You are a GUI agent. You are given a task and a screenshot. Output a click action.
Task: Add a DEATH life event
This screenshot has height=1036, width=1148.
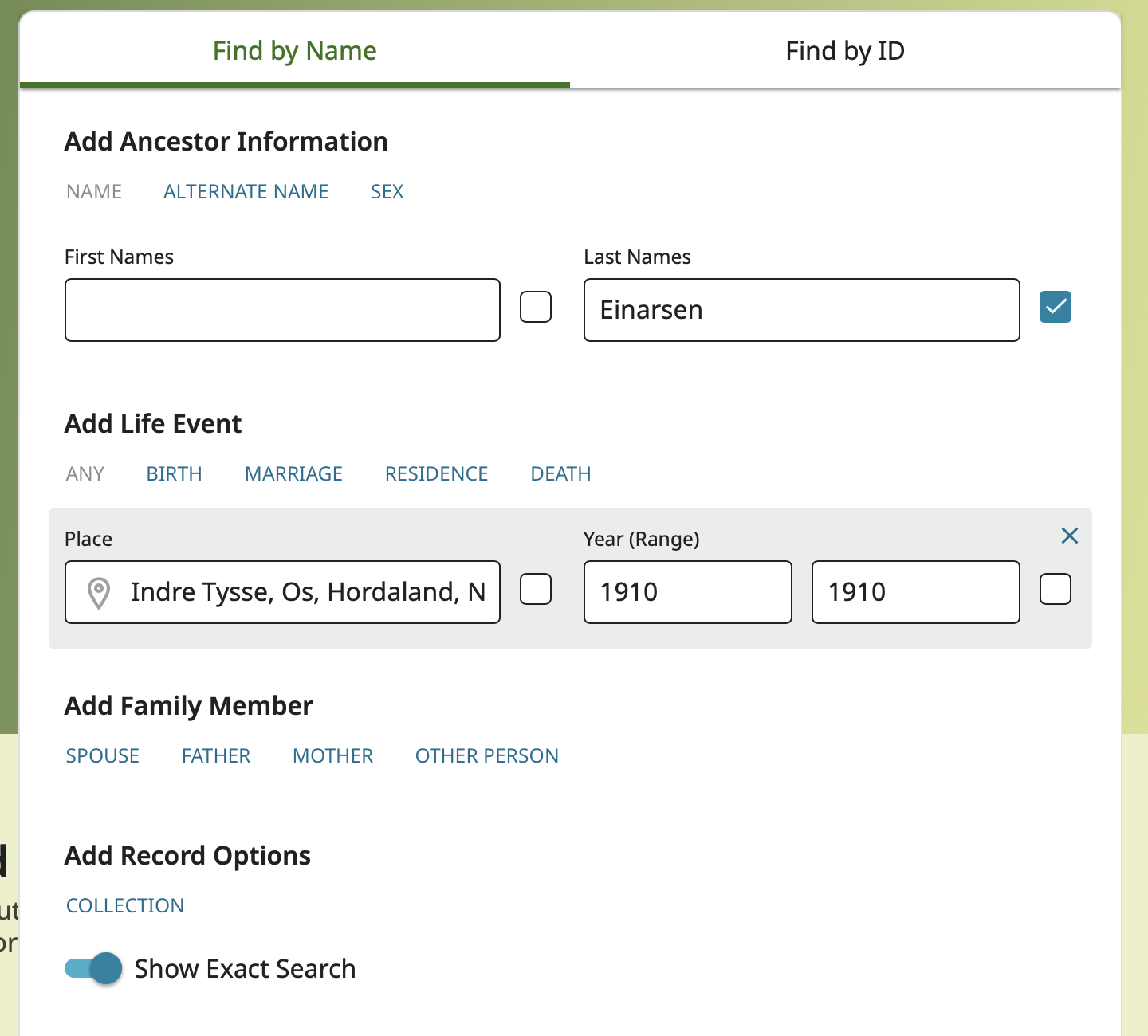coord(560,473)
